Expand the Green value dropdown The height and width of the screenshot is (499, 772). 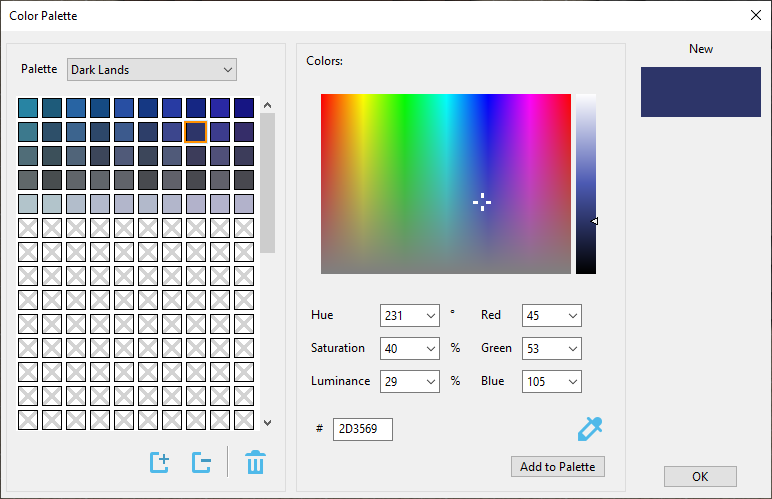tap(573, 349)
